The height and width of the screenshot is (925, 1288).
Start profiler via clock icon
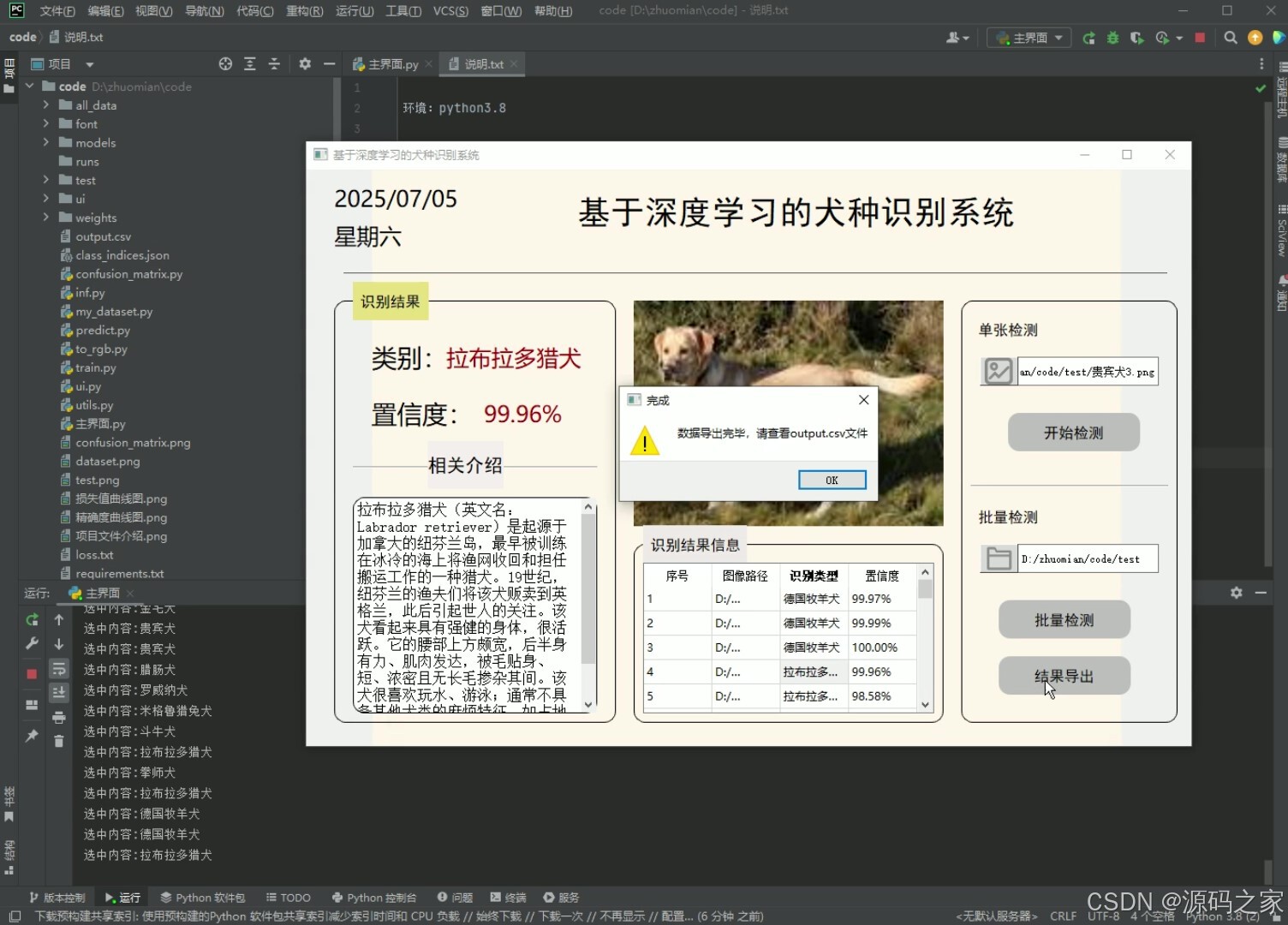1163,37
